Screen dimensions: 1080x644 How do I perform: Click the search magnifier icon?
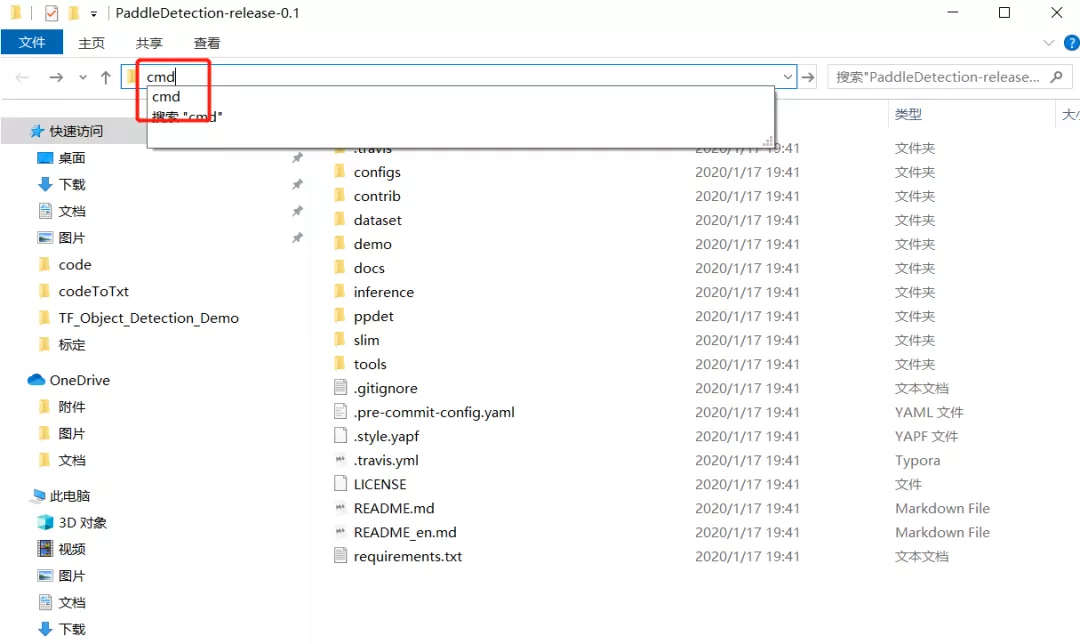click(x=1057, y=77)
